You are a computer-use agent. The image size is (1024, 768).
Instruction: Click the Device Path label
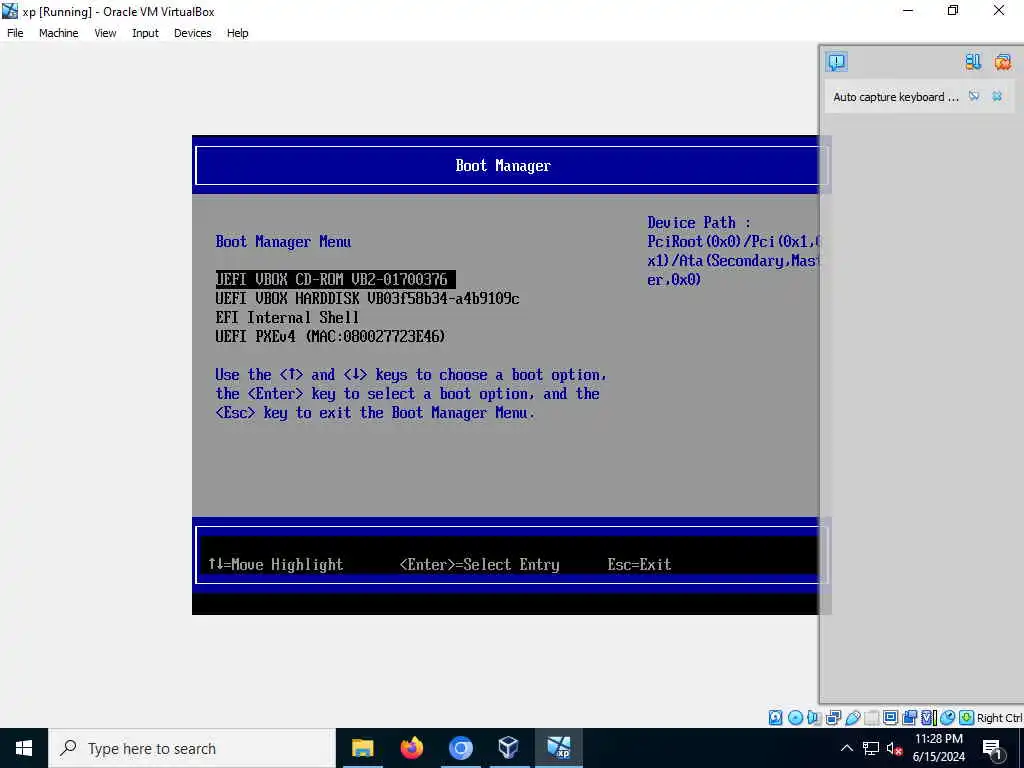click(699, 223)
